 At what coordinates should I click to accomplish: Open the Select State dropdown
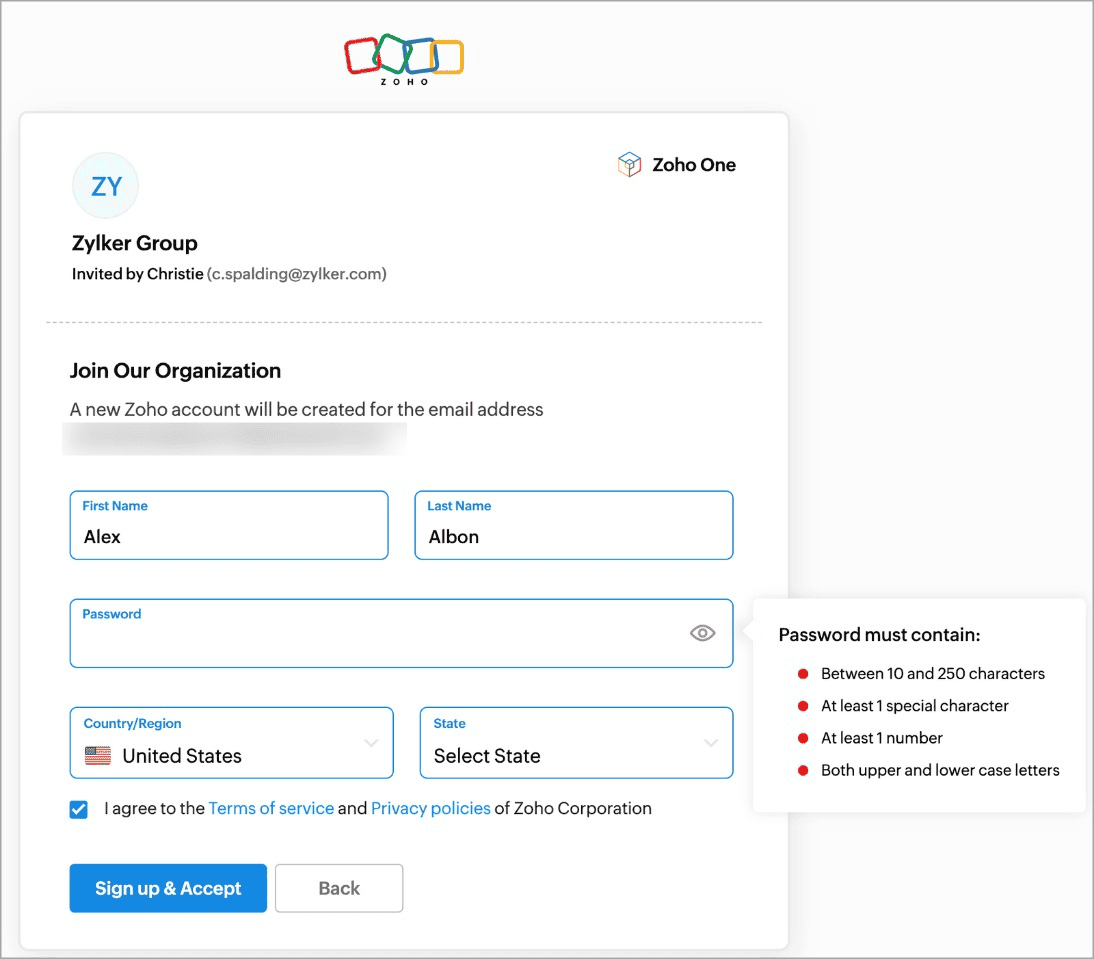[x=560, y=756]
